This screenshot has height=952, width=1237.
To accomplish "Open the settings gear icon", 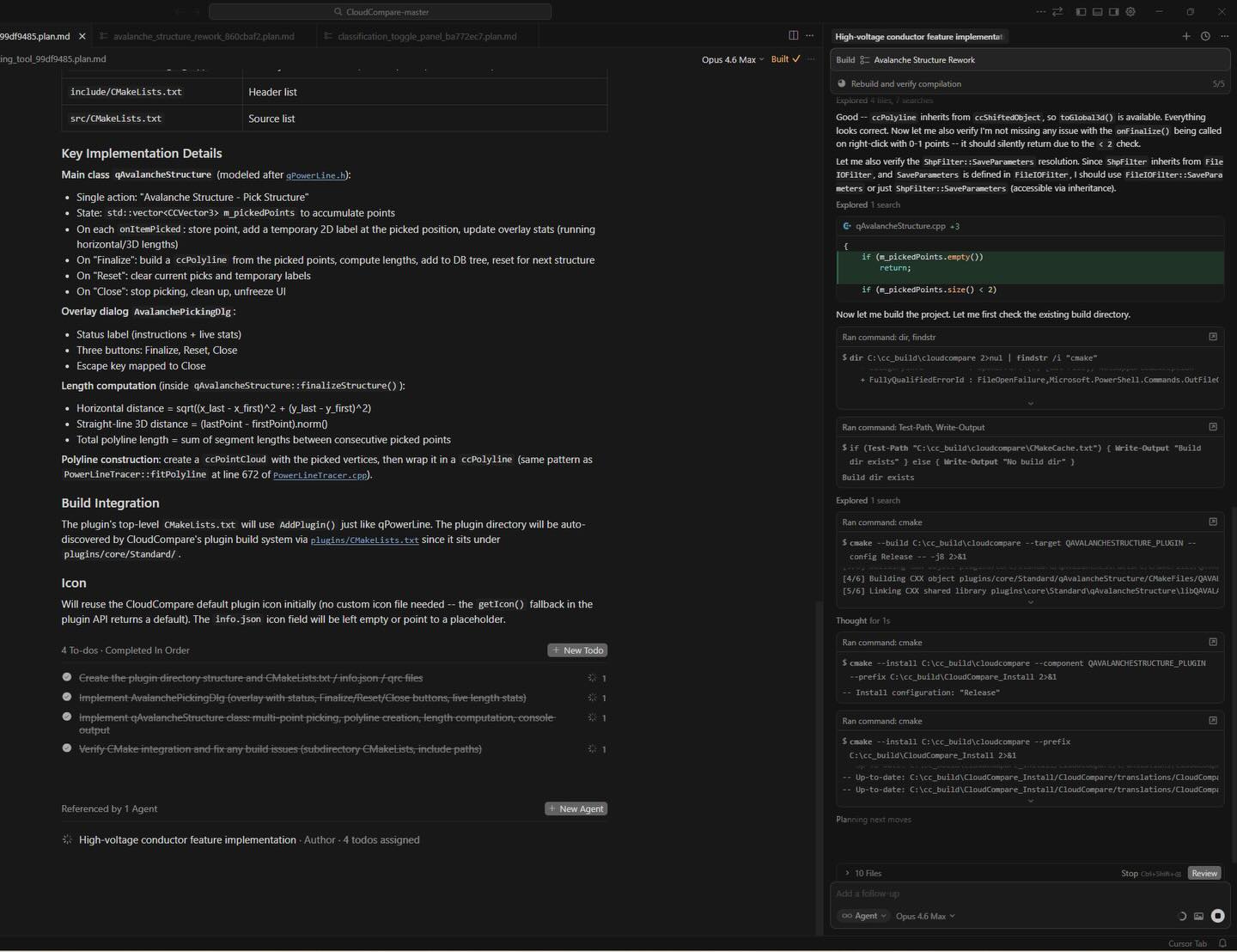I will pyautogui.click(x=1131, y=11).
